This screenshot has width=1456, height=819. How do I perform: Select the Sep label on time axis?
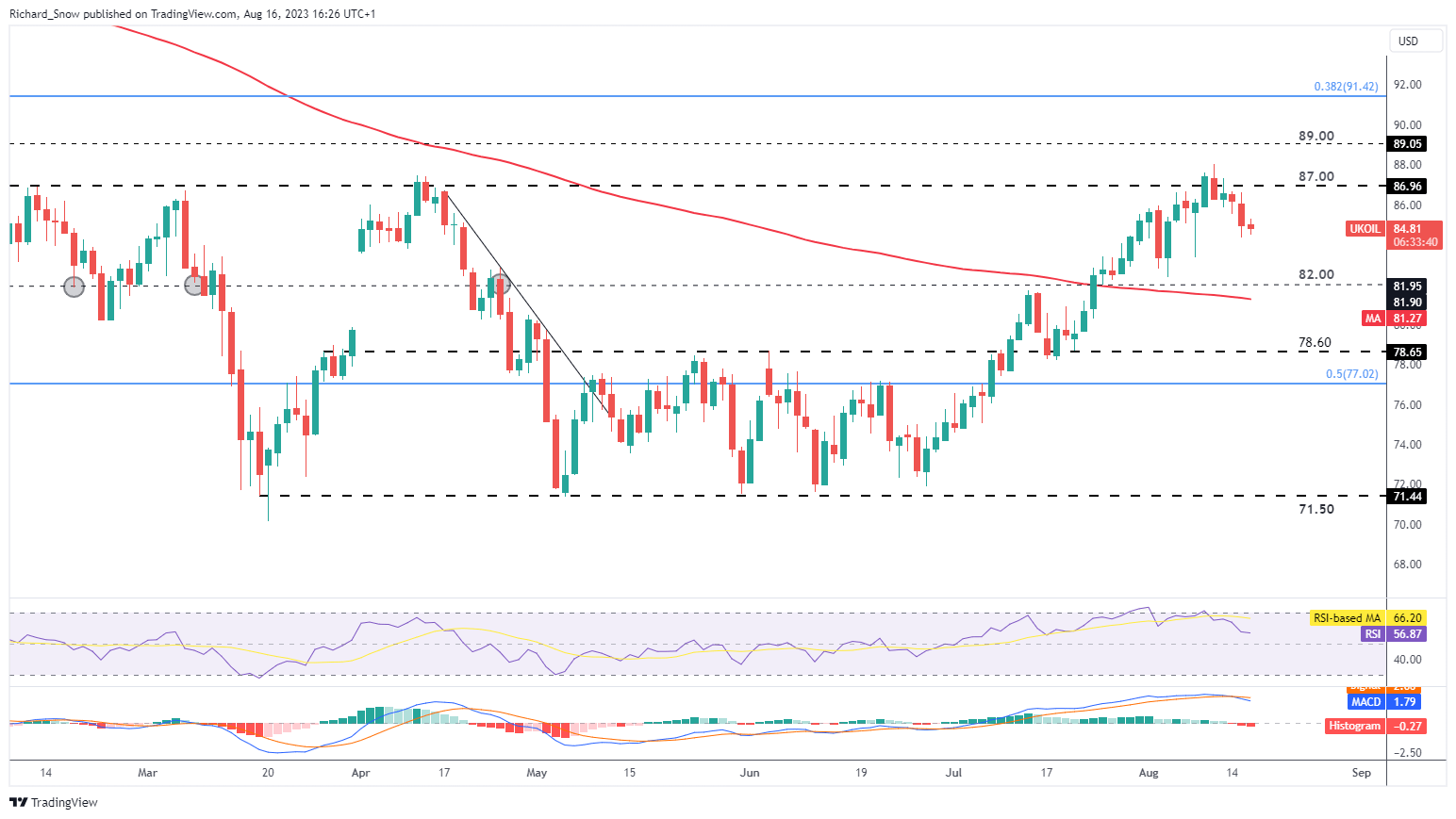[x=1361, y=773]
